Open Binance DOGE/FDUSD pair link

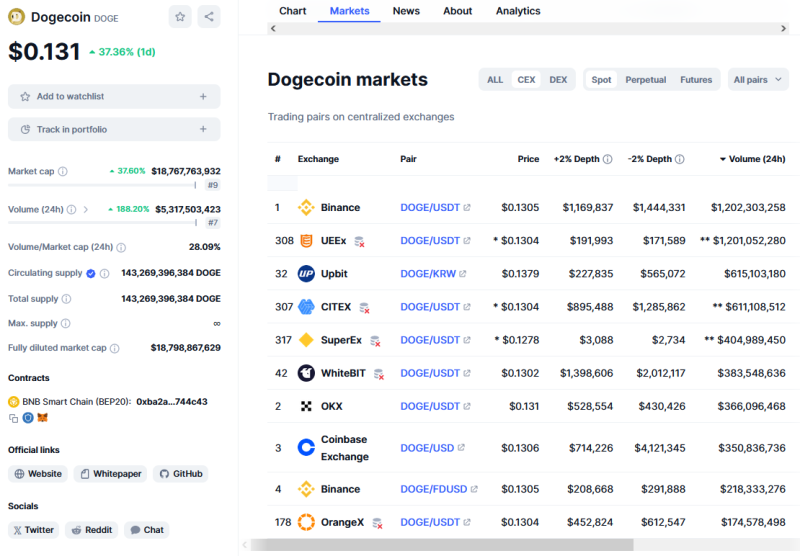[439, 489]
